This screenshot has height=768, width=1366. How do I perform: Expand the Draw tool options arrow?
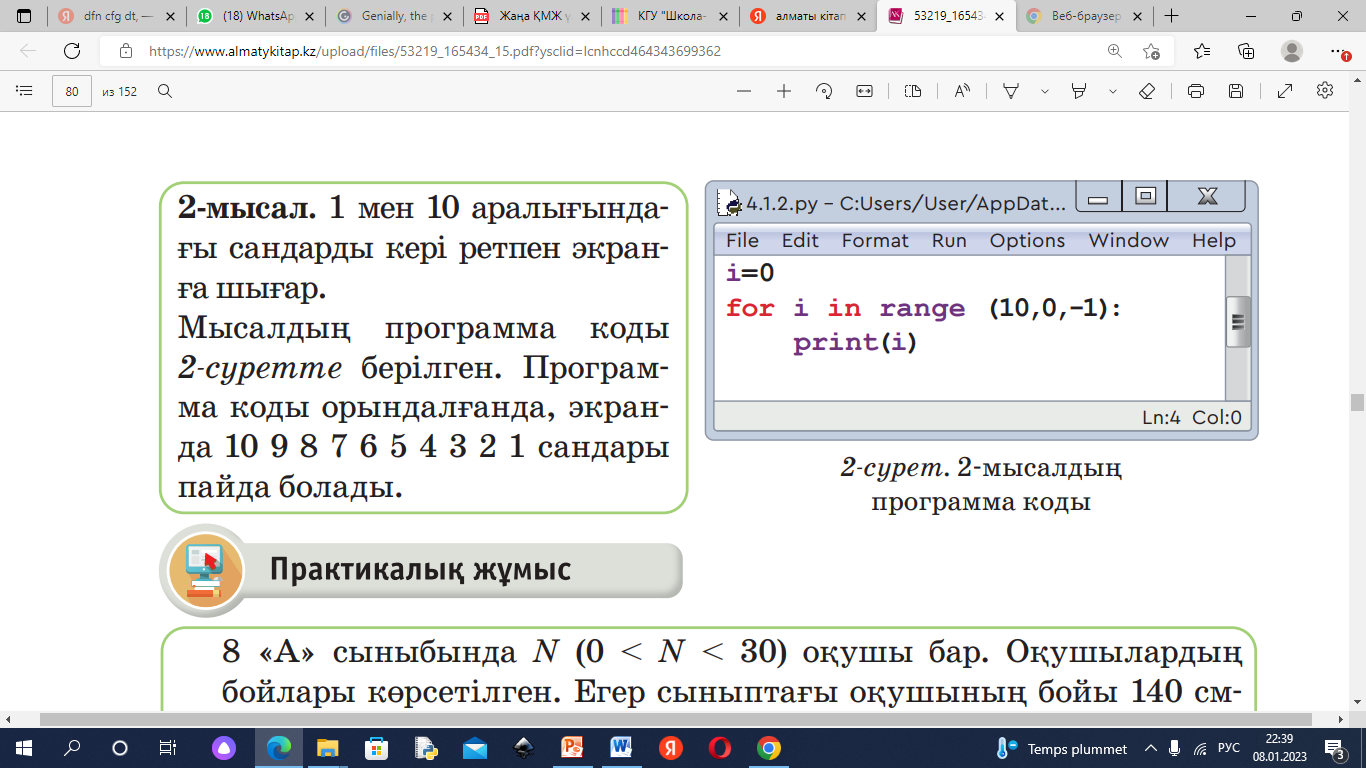[1045, 91]
